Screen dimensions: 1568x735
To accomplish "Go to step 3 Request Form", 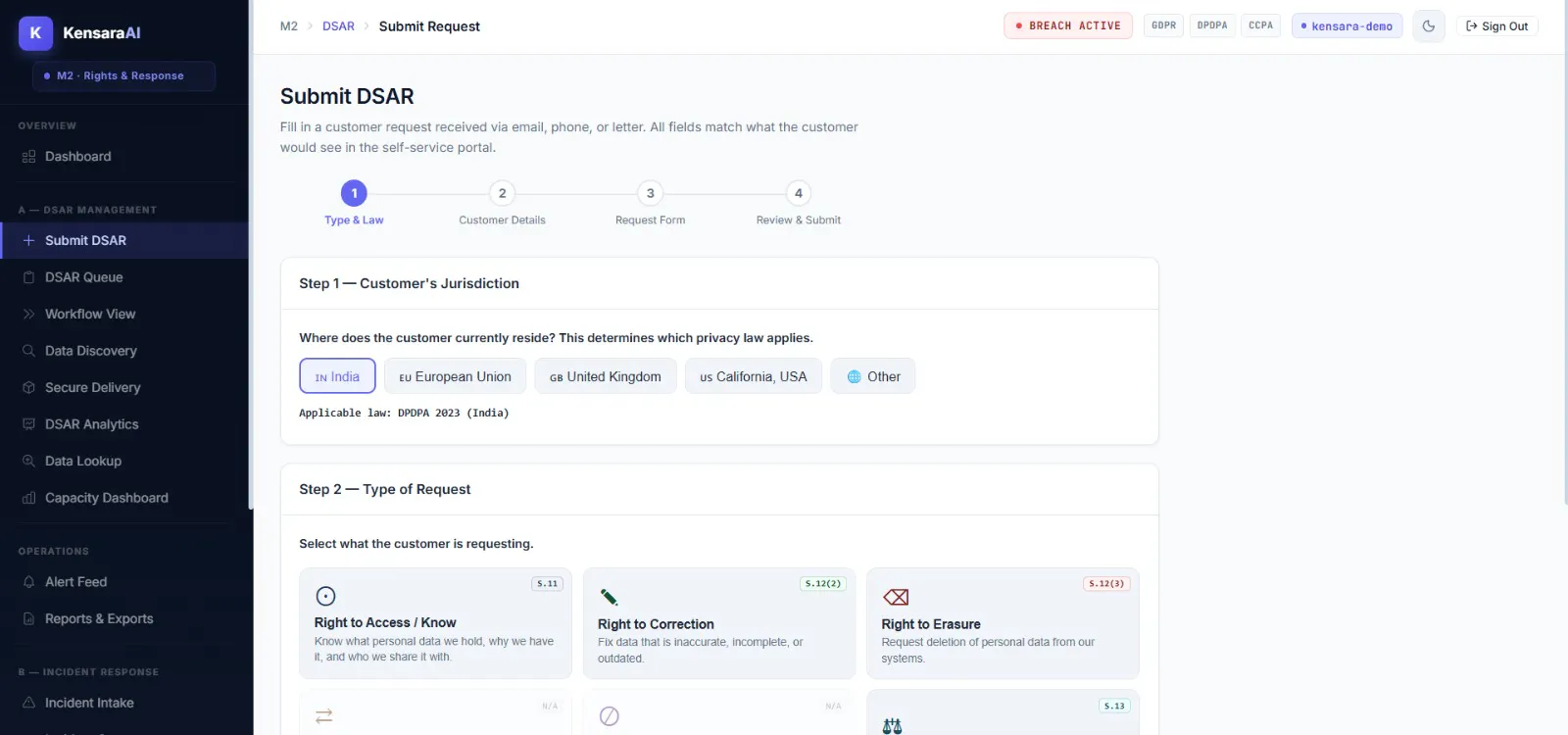I will 650,203.
